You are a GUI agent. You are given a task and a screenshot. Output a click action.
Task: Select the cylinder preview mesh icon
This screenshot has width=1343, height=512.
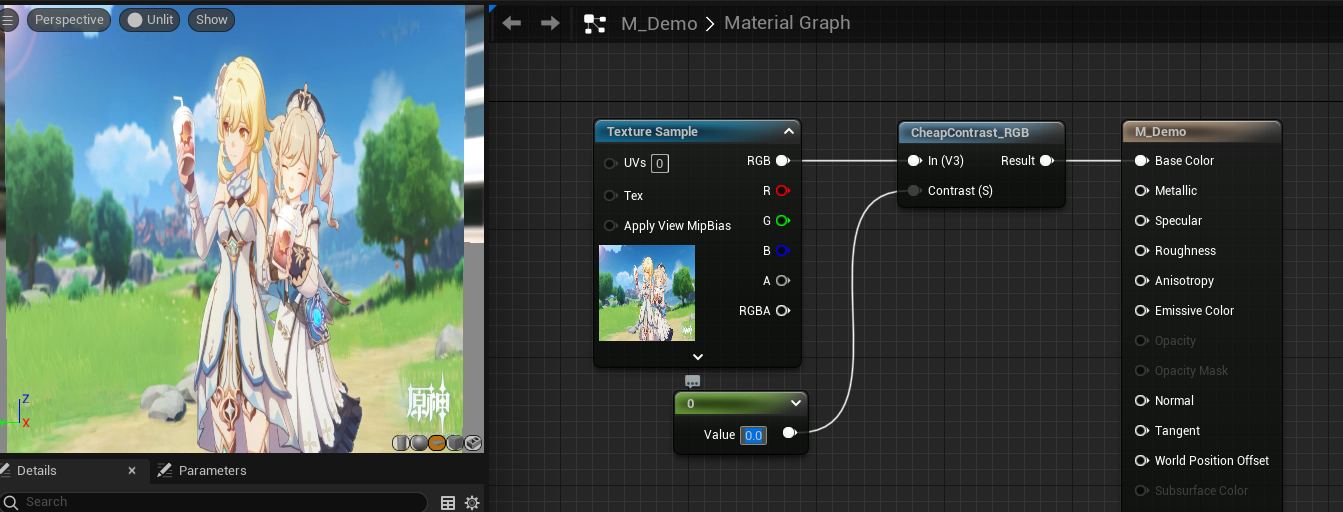pyautogui.click(x=401, y=443)
